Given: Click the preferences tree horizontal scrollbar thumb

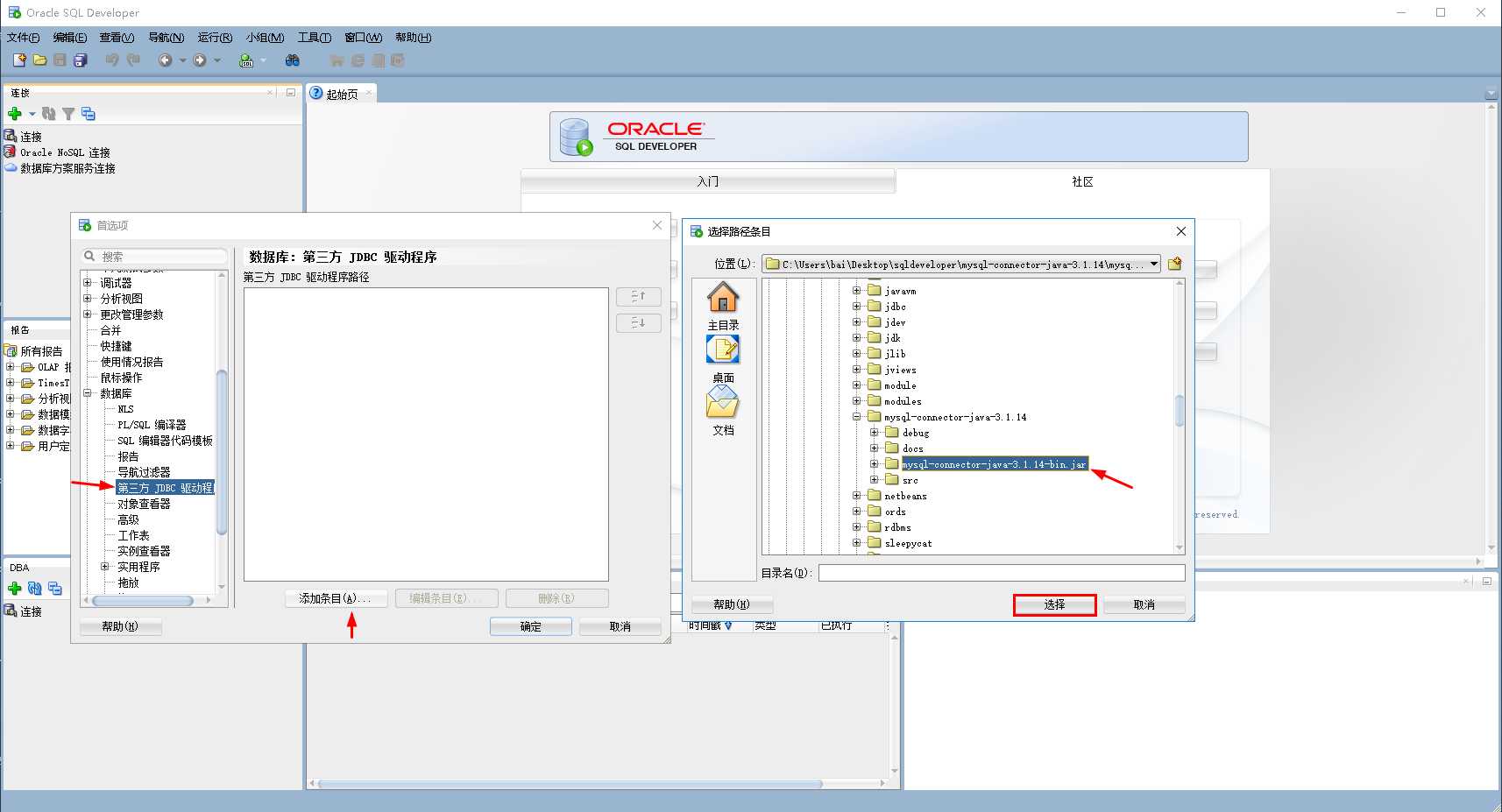Looking at the screenshot, I should coord(143,601).
